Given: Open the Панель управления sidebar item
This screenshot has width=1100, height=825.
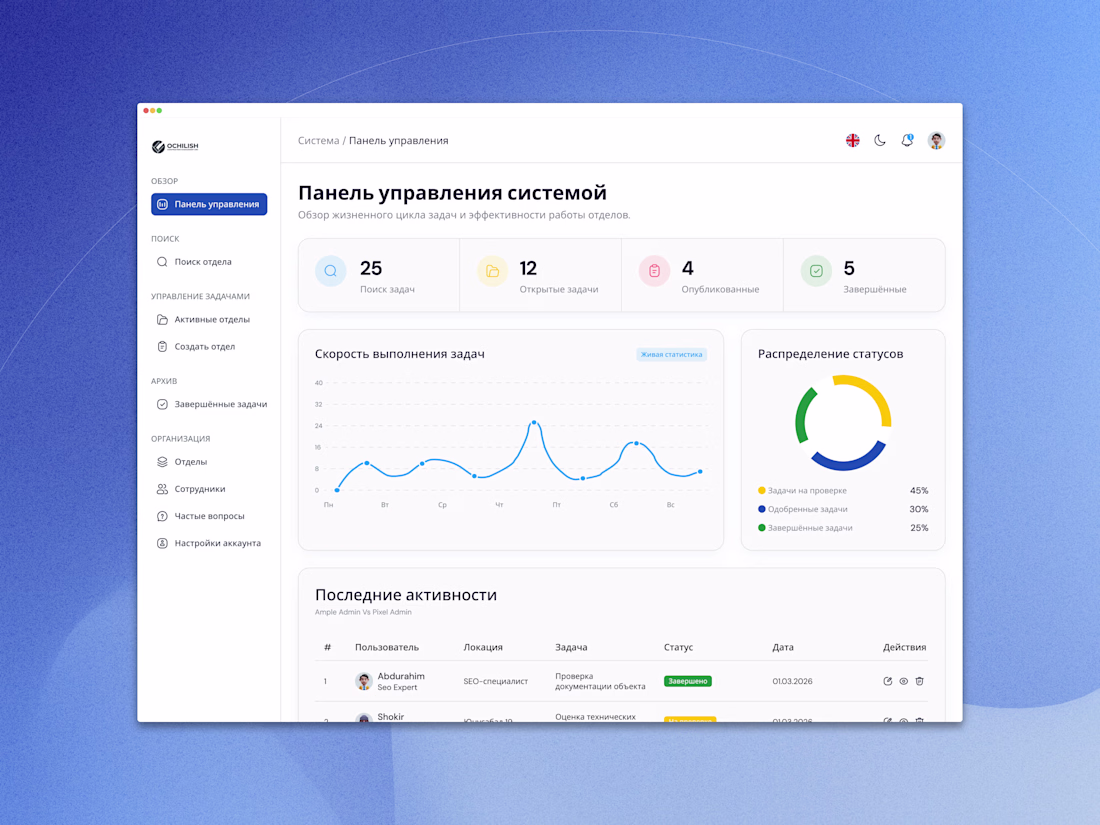Looking at the screenshot, I should (209, 204).
